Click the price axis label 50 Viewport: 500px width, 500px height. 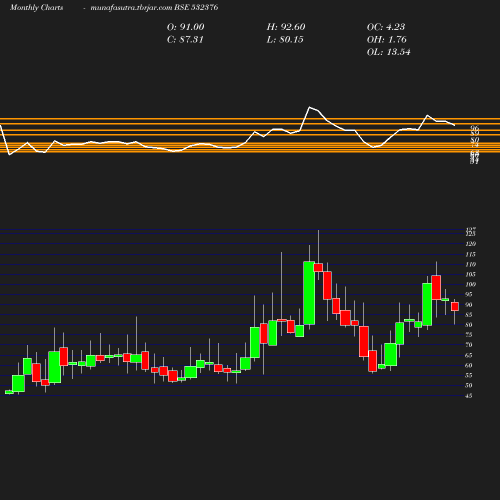469,386
